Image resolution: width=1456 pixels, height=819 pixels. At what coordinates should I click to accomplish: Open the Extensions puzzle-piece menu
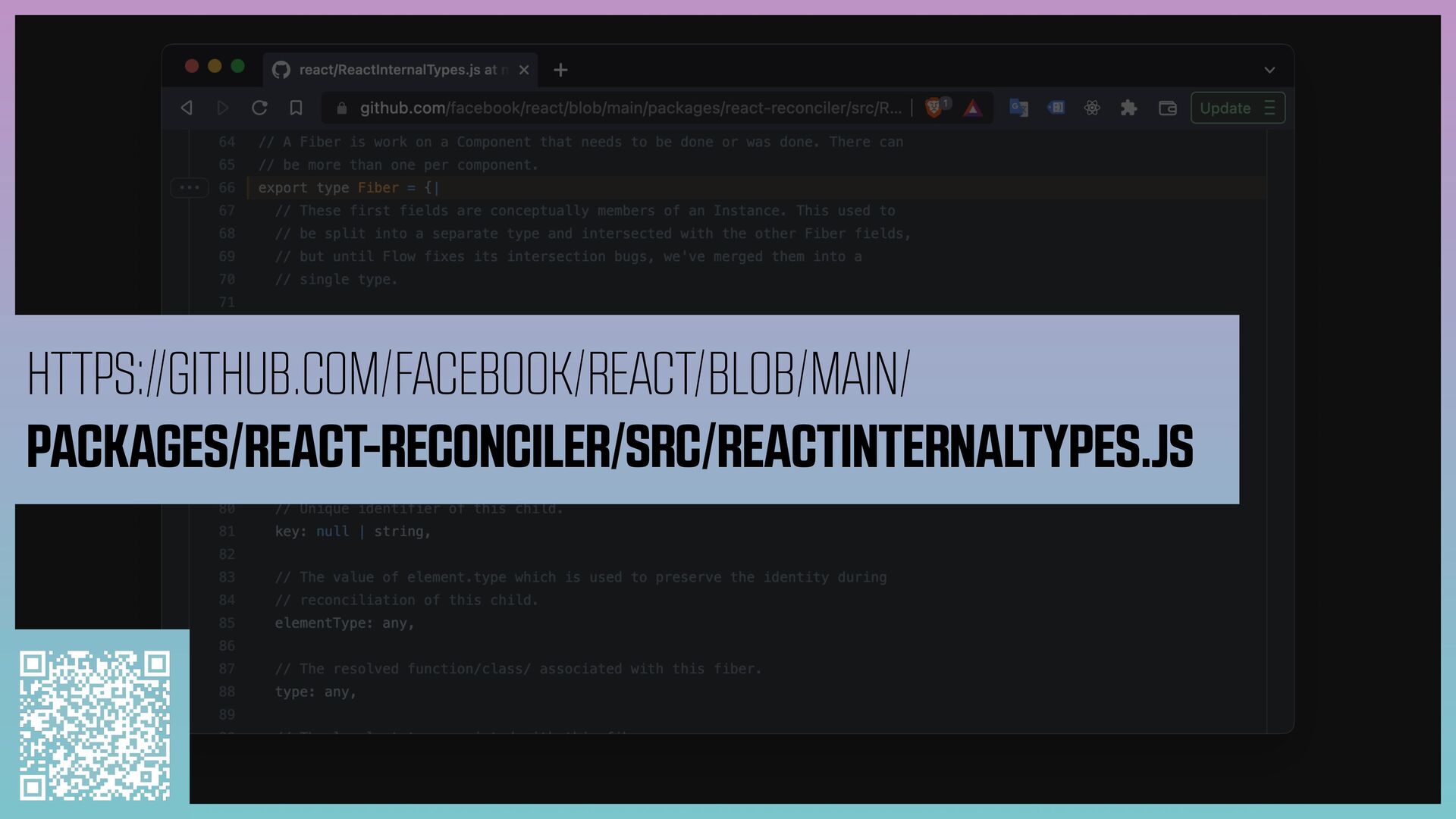click(1128, 108)
